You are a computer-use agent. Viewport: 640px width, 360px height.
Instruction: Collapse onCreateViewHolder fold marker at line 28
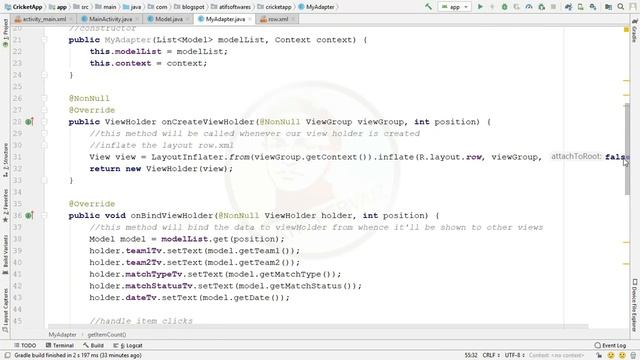pyautogui.click(x=44, y=122)
